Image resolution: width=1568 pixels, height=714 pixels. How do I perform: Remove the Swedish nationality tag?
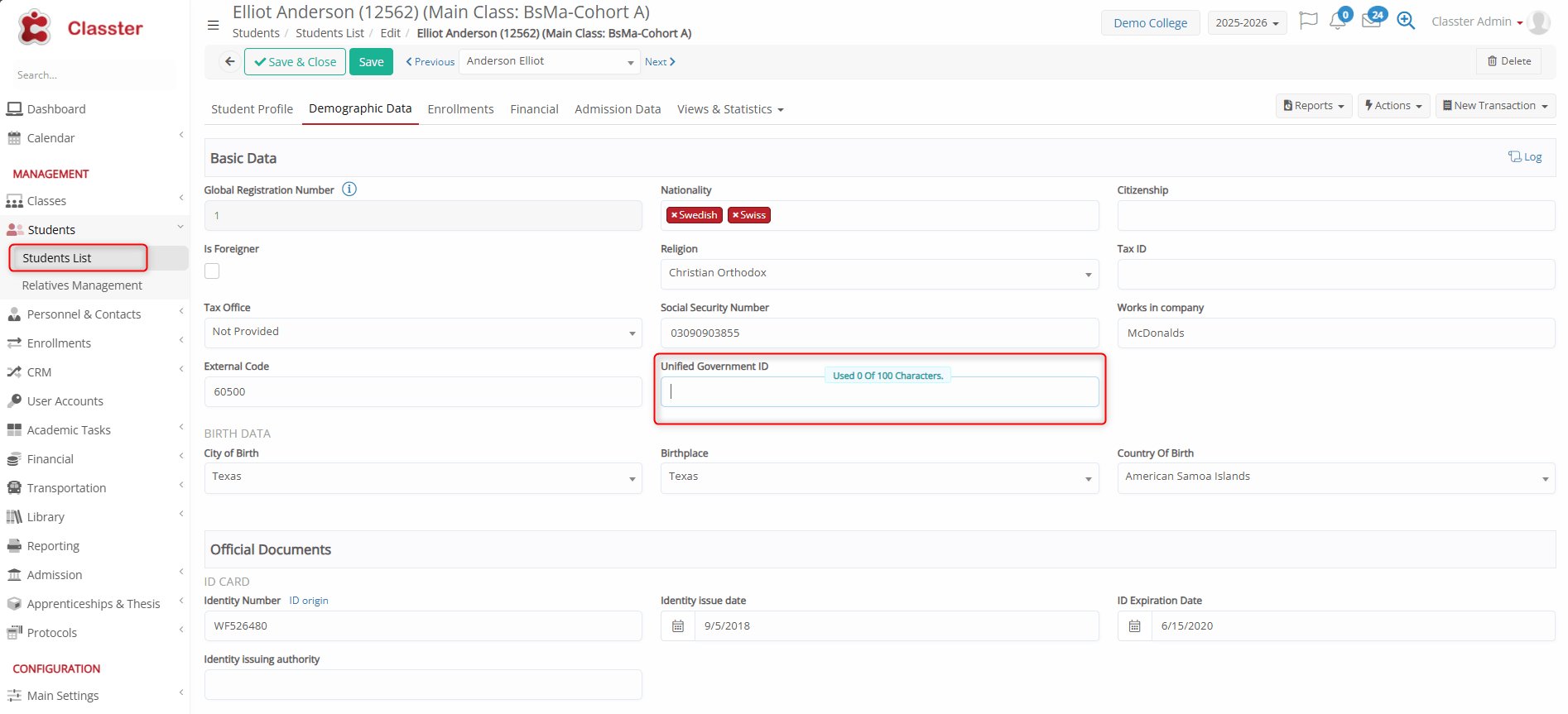click(674, 215)
